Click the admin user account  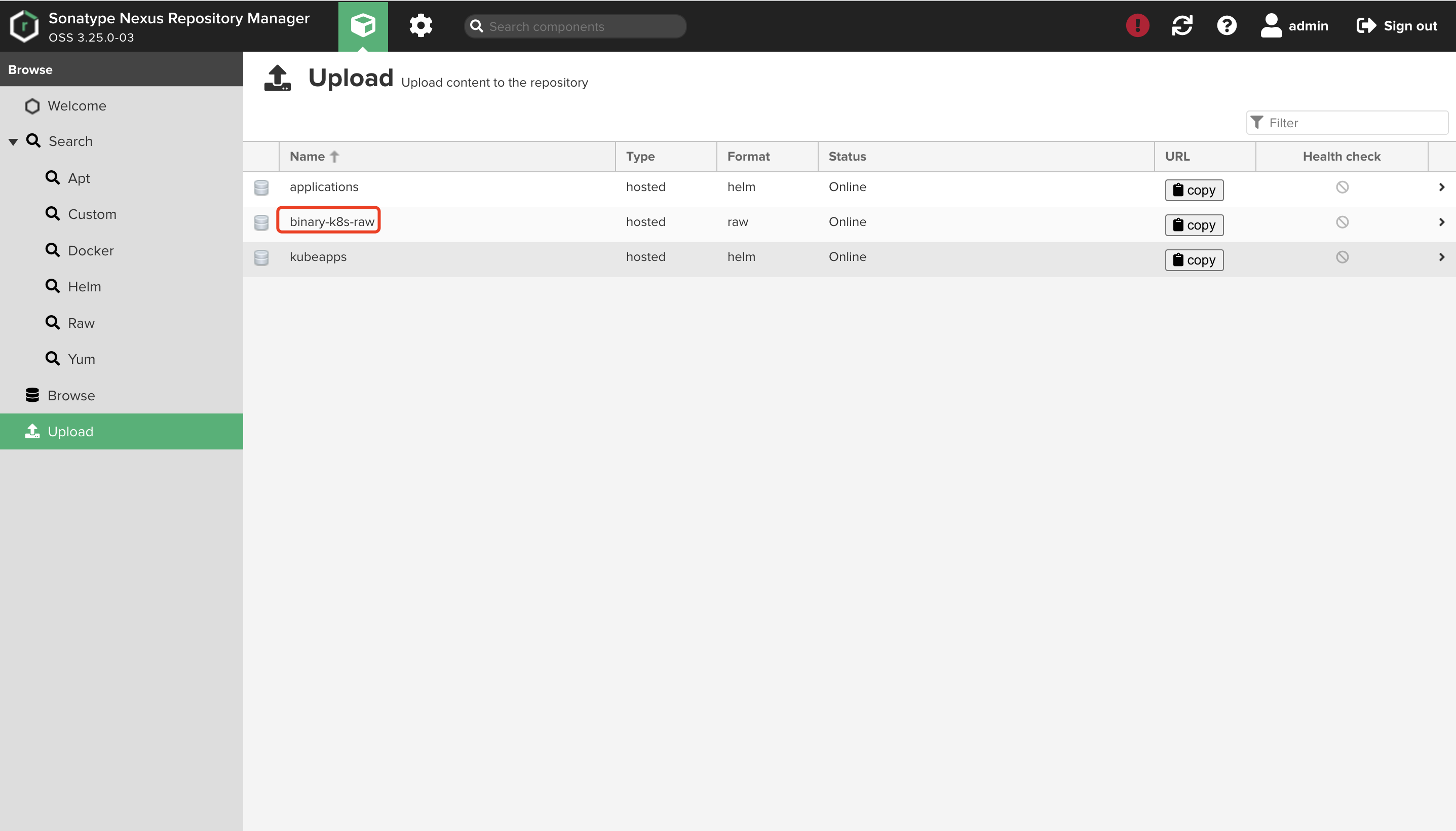(x=1294, y=26)
